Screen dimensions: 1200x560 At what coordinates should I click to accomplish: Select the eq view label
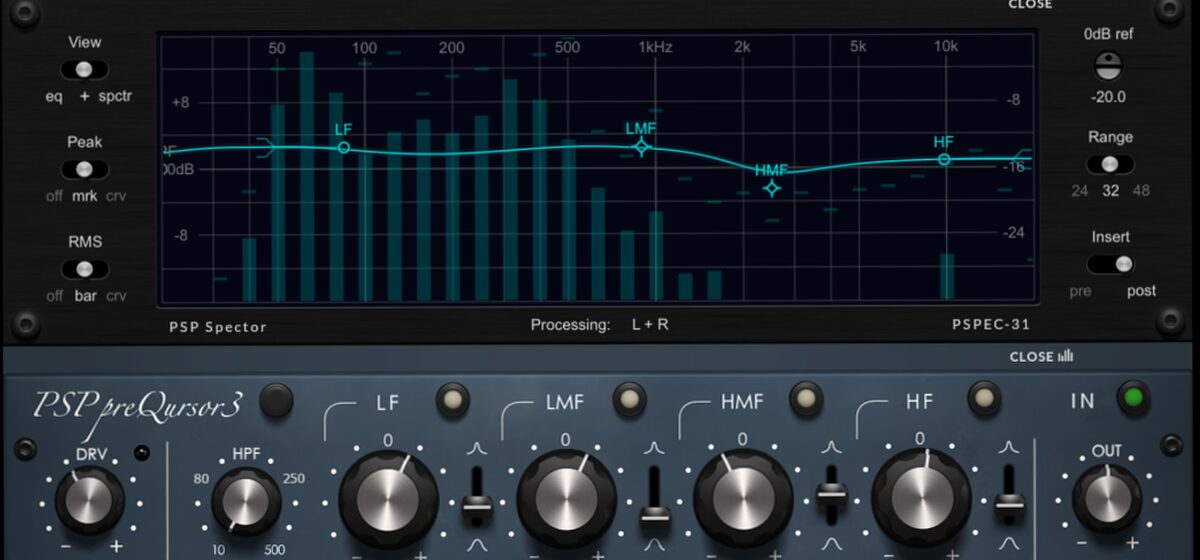54,97
